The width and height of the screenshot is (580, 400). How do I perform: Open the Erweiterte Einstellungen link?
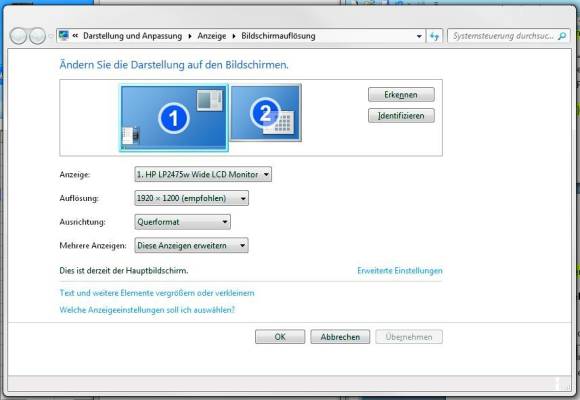pos(400,271)
